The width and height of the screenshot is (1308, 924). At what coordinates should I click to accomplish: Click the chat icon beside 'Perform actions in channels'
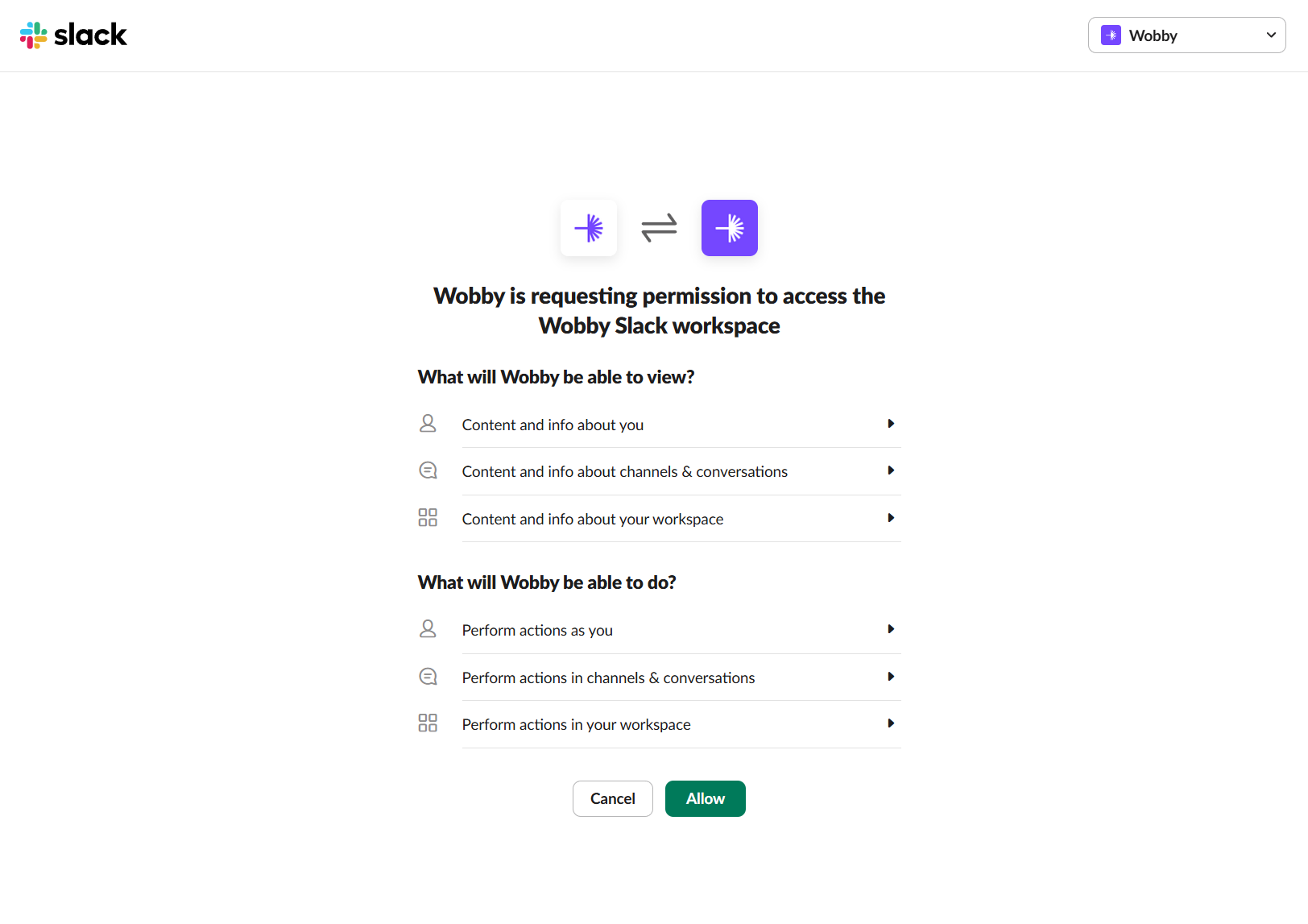428,677
